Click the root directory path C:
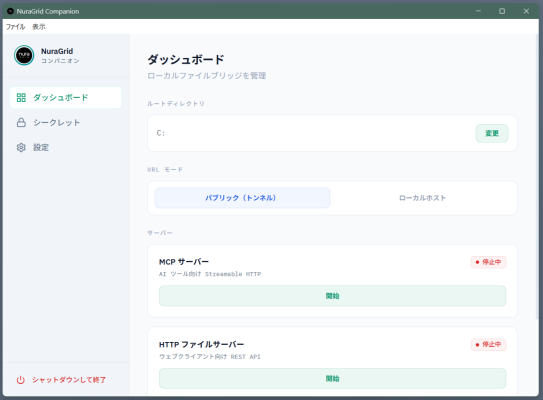Screen dimensions: 543x400 [161, 133]
